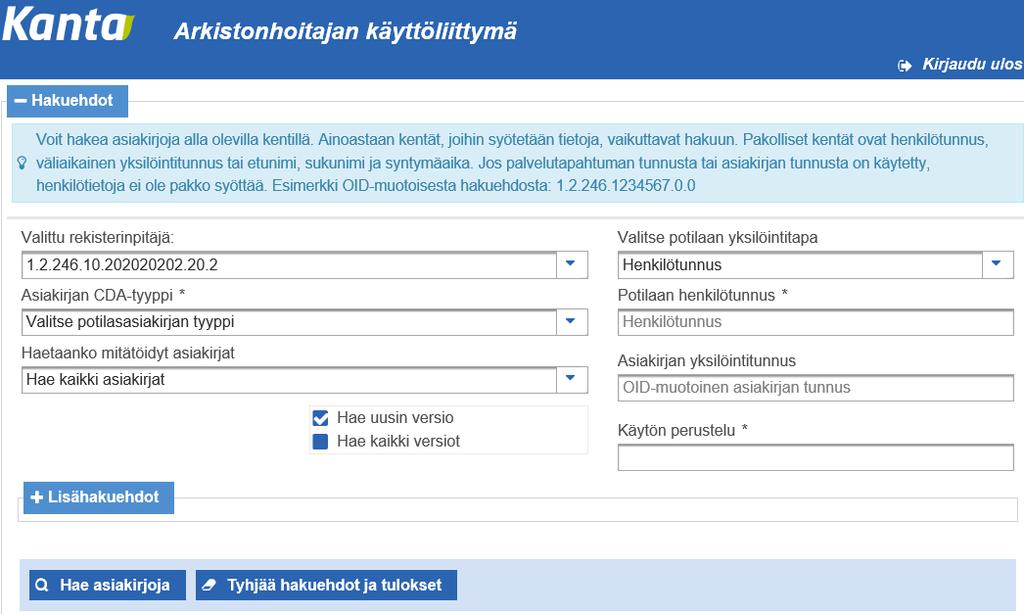Click the Asiakirjan yksilöintitunnus input field

tap(816, 387)
